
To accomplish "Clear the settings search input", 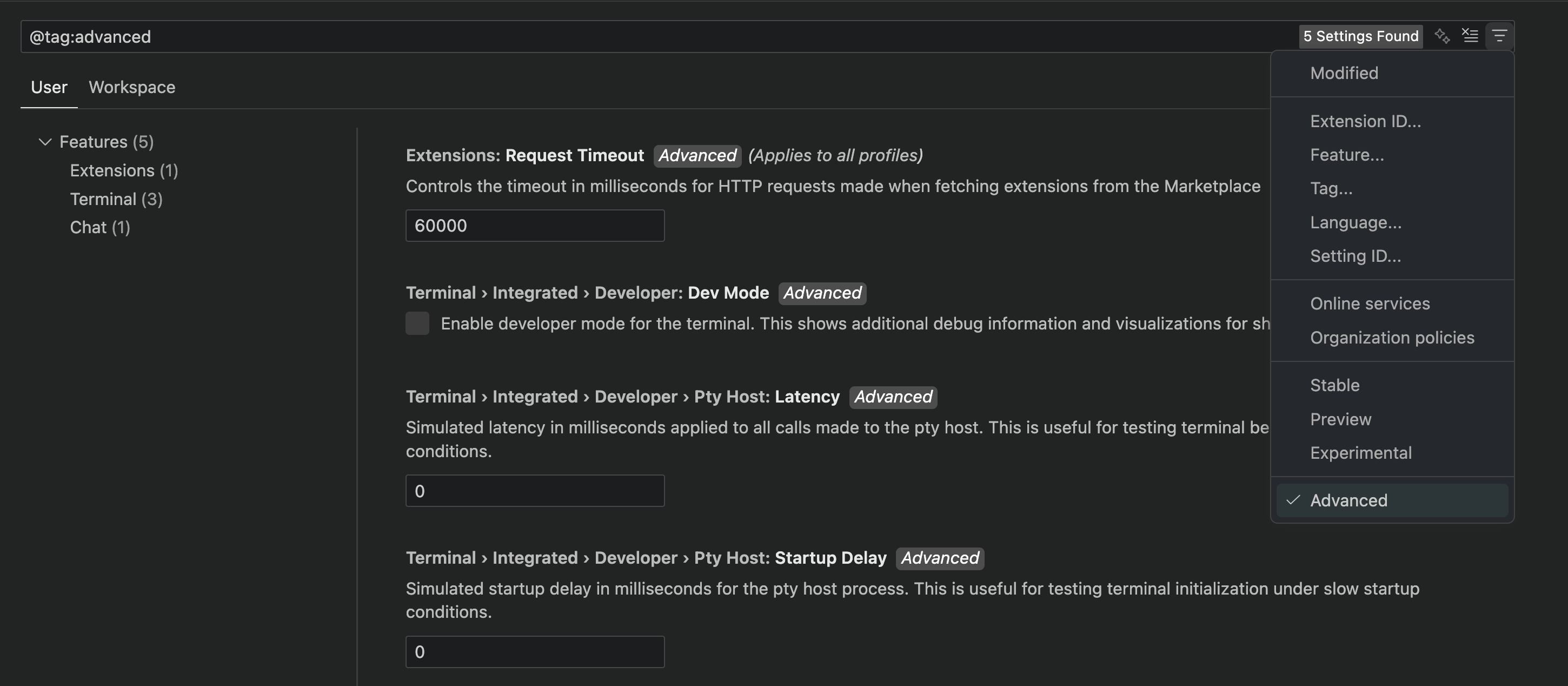I will [x=1471, y=36].
